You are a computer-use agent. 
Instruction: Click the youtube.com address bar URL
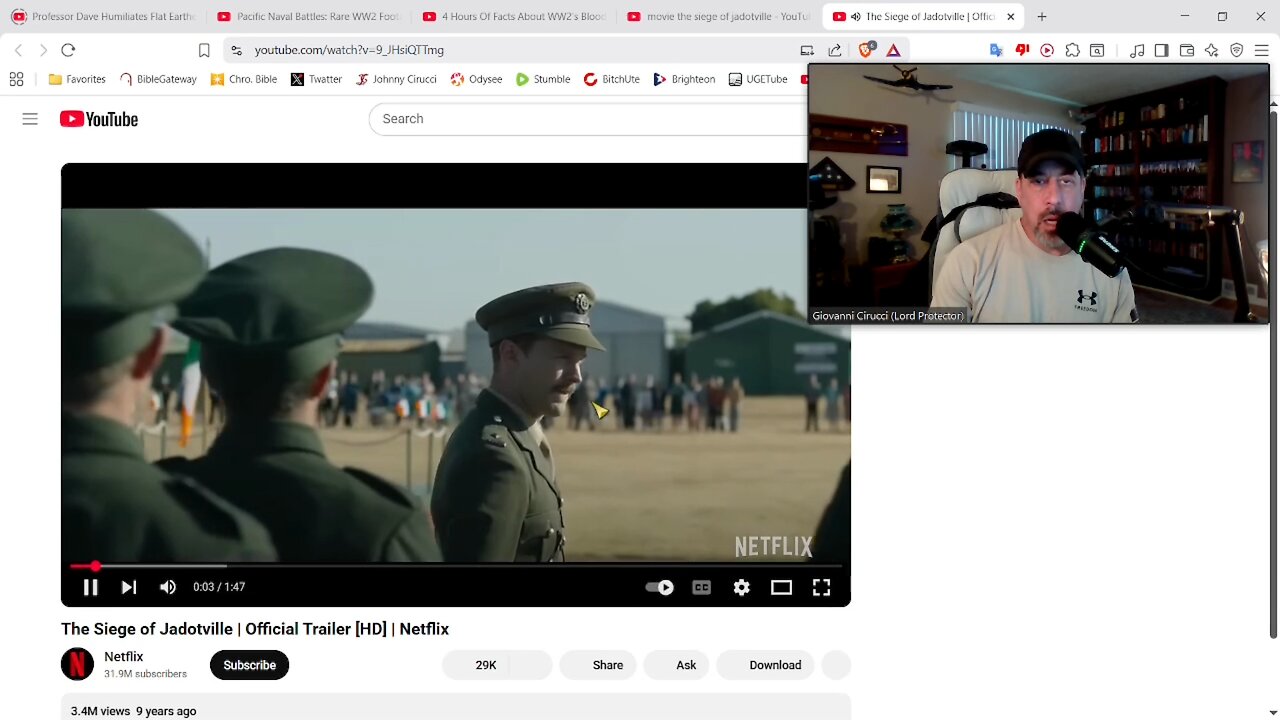click(x=349, y=50)
